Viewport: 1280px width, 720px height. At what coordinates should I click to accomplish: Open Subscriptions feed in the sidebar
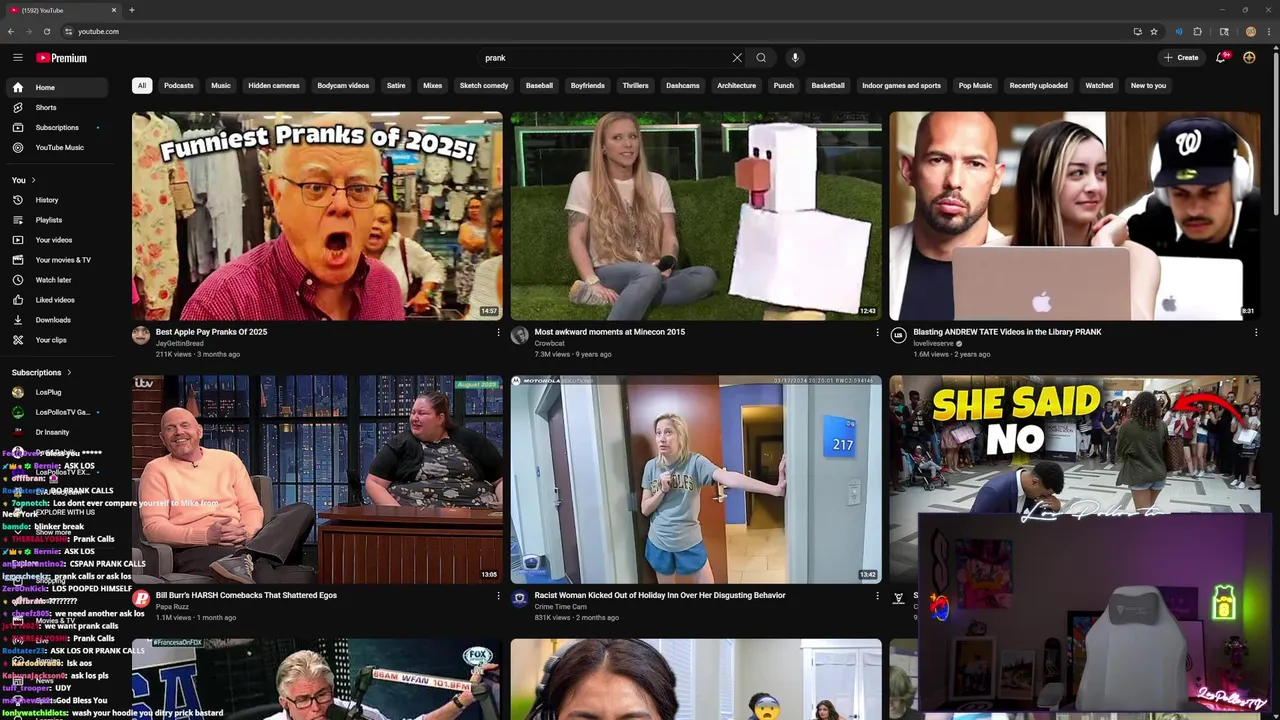pos(57,127)
